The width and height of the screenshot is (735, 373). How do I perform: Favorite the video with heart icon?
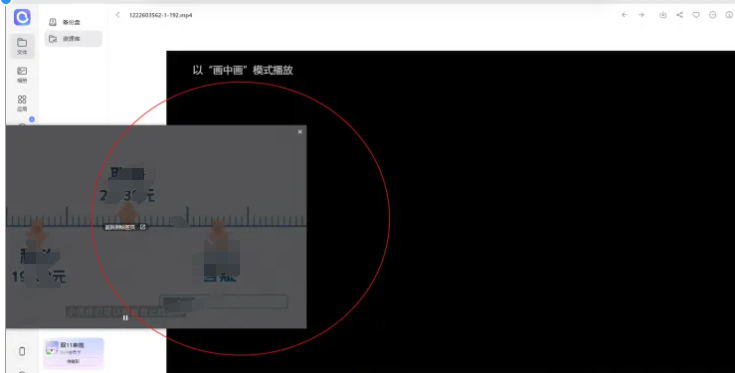(696, 15)
